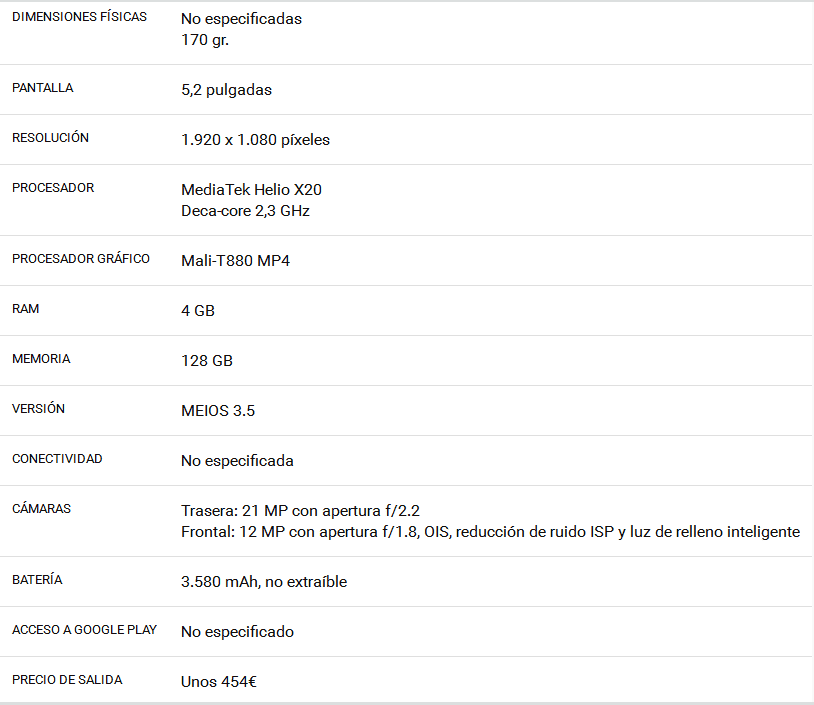Click the DIMENSIONES FÍSICAS row label
Image resolution: width=814 pixels, height=705 pixels.
tap(79, 17)
